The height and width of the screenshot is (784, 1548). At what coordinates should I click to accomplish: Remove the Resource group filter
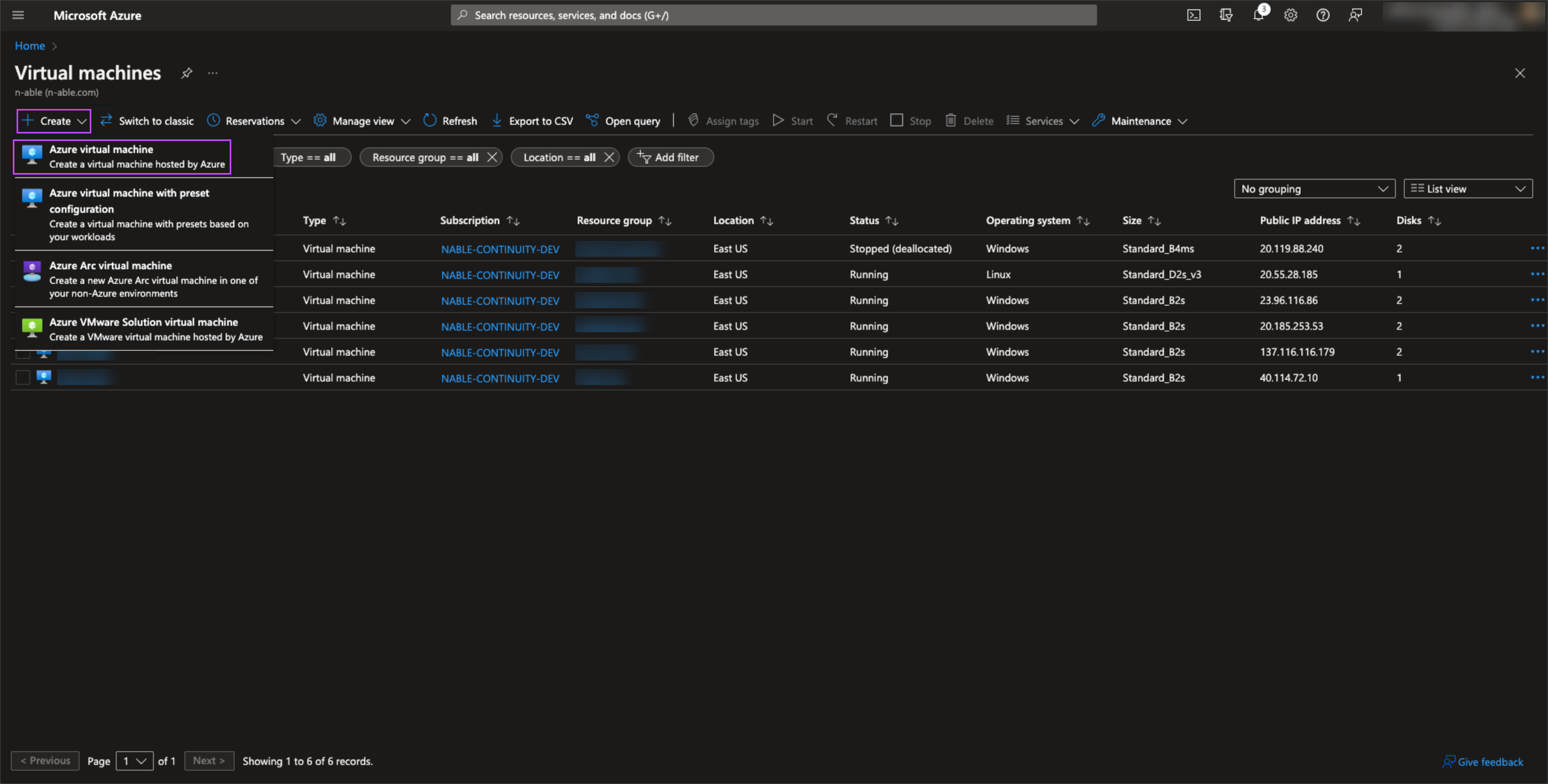pyautogui.click(x=492, y=158)
